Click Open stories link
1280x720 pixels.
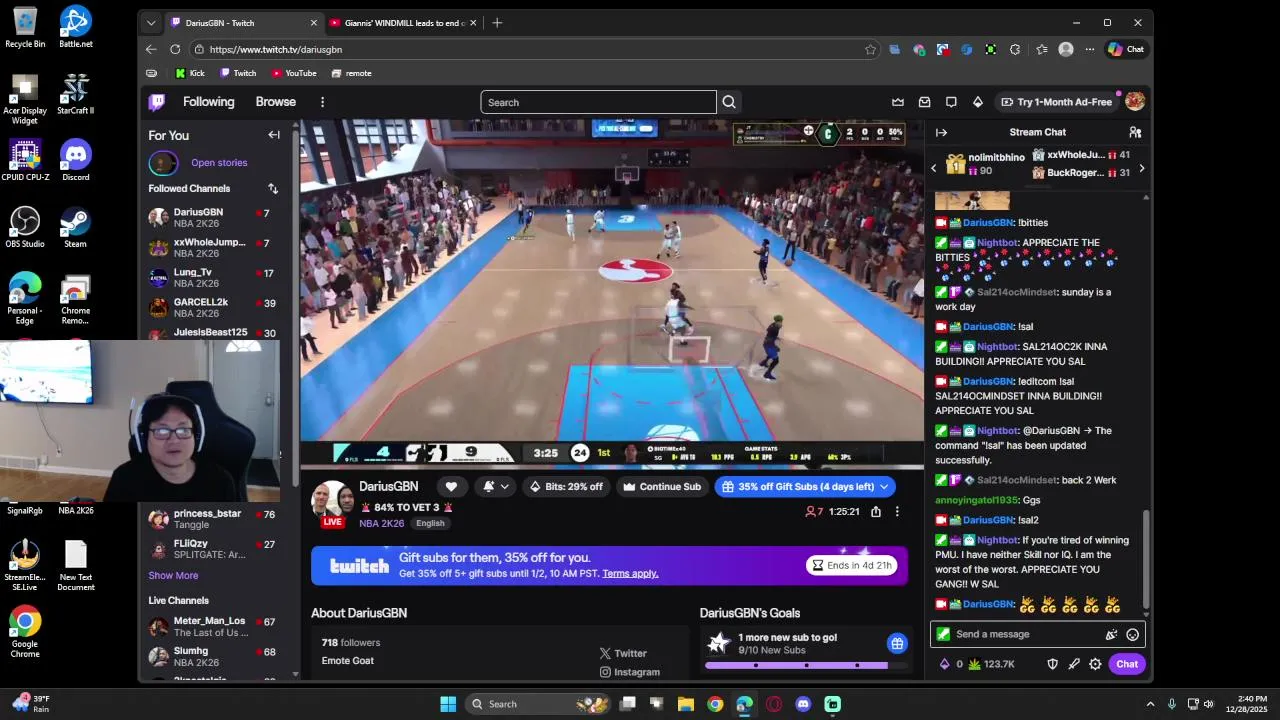pos(219,162)
